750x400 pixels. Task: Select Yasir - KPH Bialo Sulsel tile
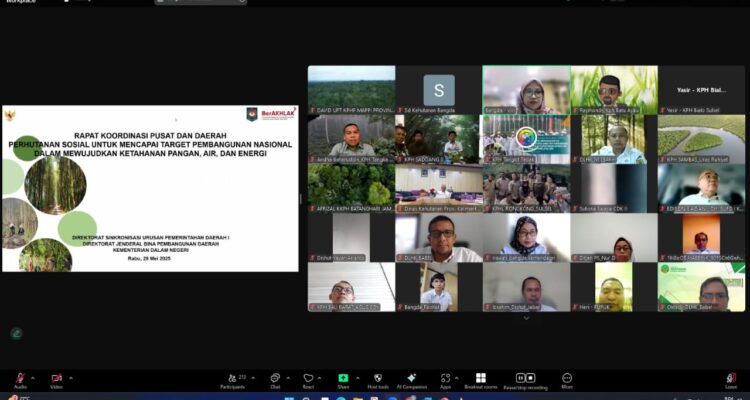(701, 90)
